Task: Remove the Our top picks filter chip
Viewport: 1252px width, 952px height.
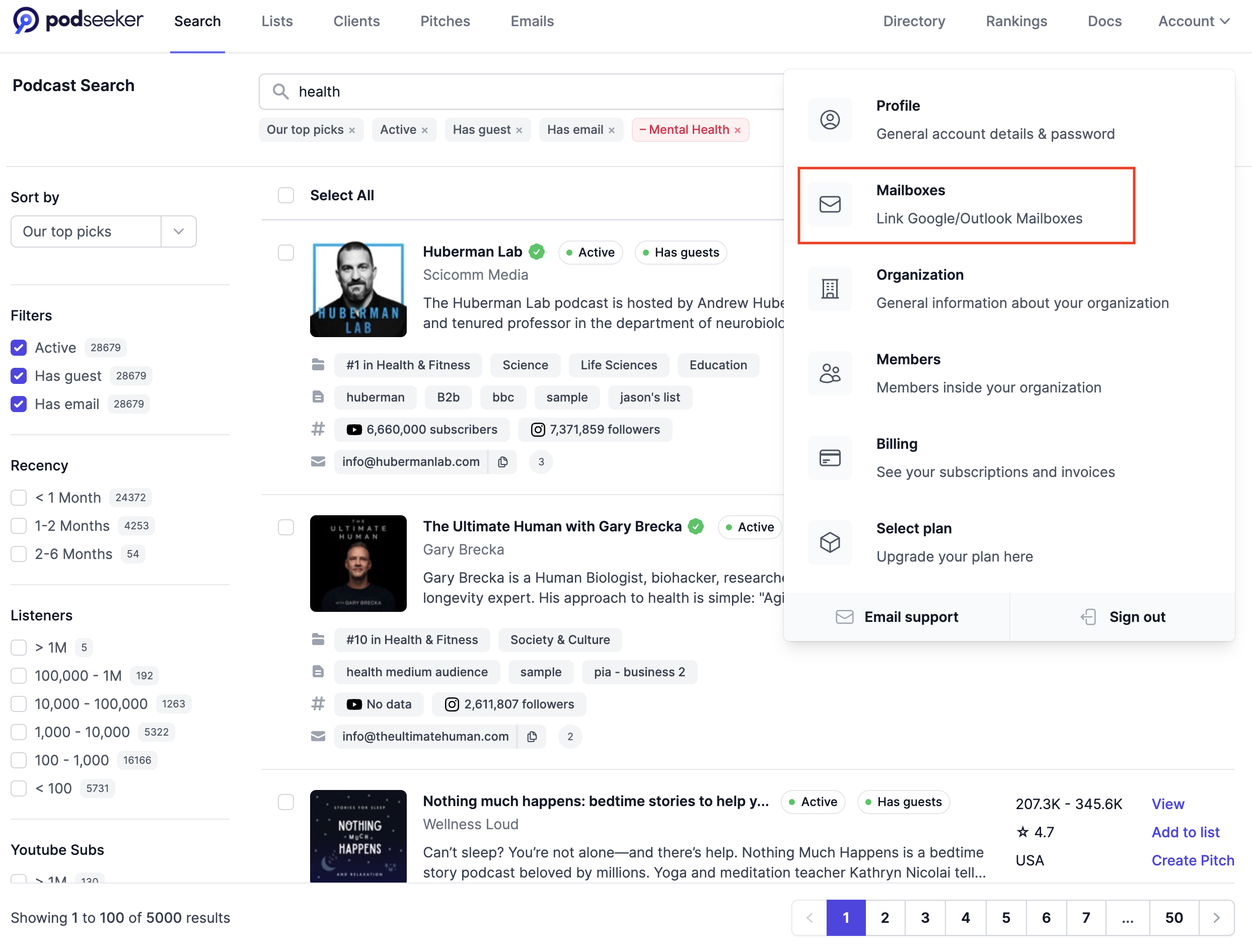Action: pos(352,130)
